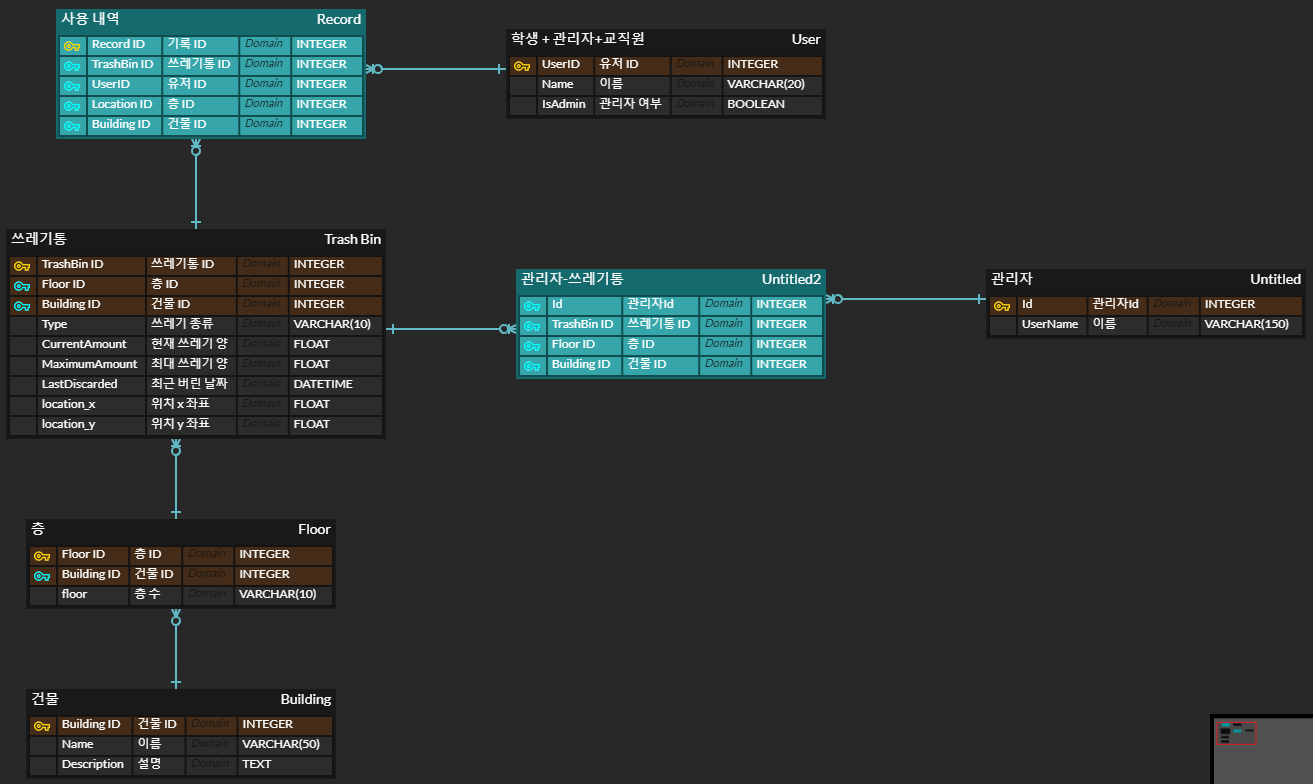Click the TEXT data type cell
Screen dimensions: 1313x784
[285, 764]
